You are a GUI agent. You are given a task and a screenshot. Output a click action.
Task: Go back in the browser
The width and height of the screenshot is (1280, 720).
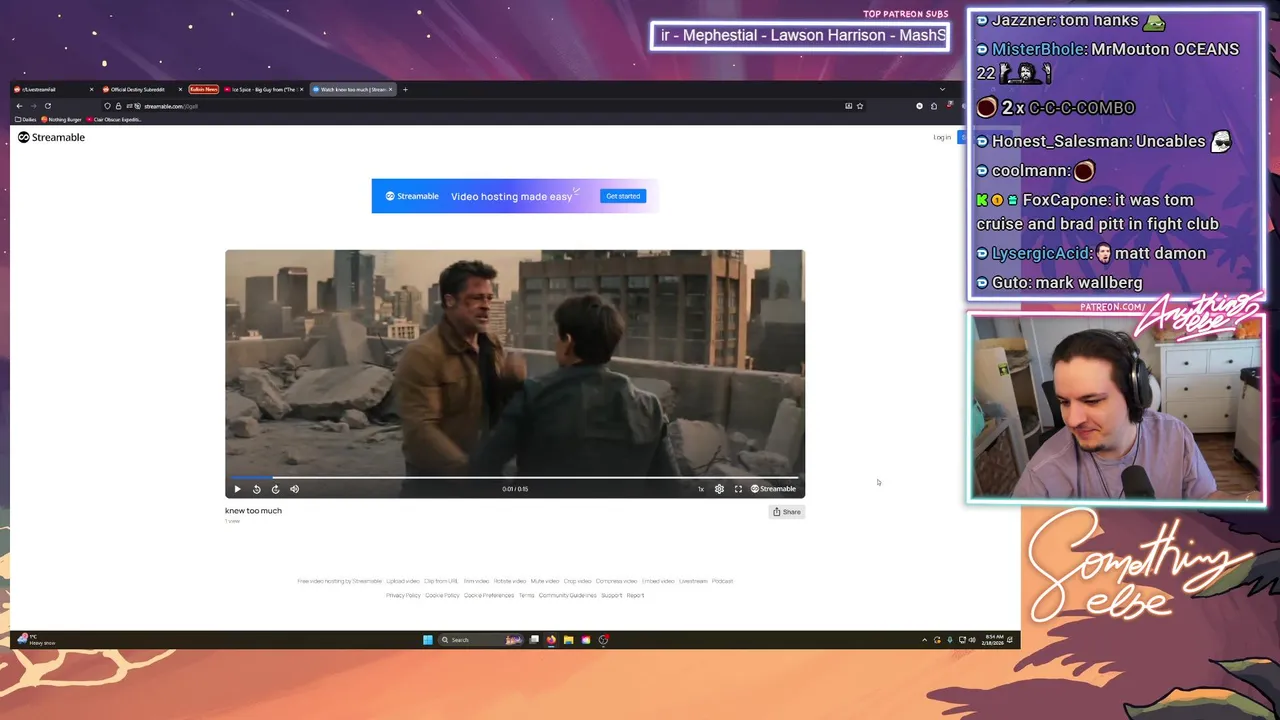[x=19, y=106]
